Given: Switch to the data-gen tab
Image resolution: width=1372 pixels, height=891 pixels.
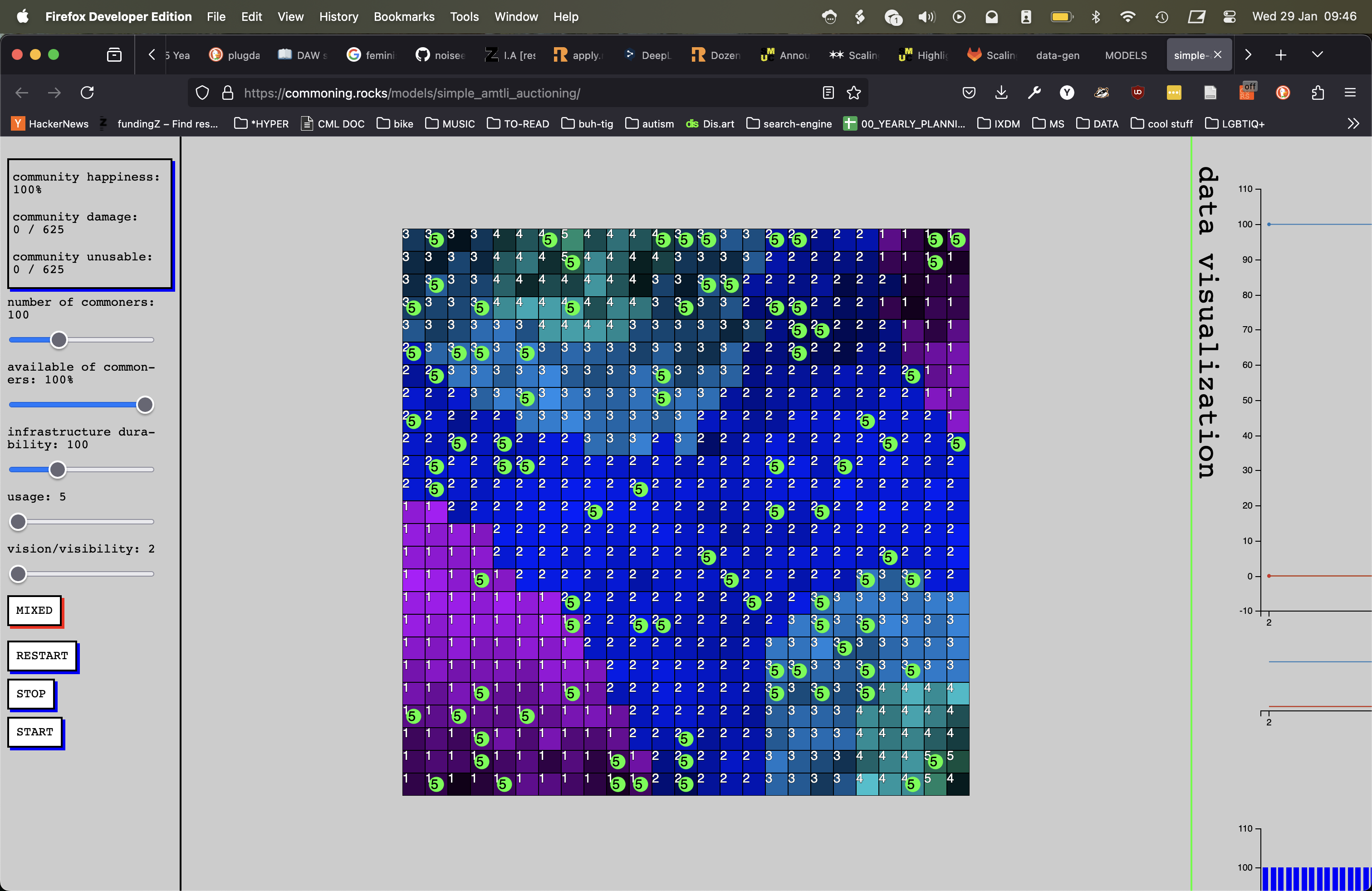Looking at the screenshot, I should (x=1057, y=55).
